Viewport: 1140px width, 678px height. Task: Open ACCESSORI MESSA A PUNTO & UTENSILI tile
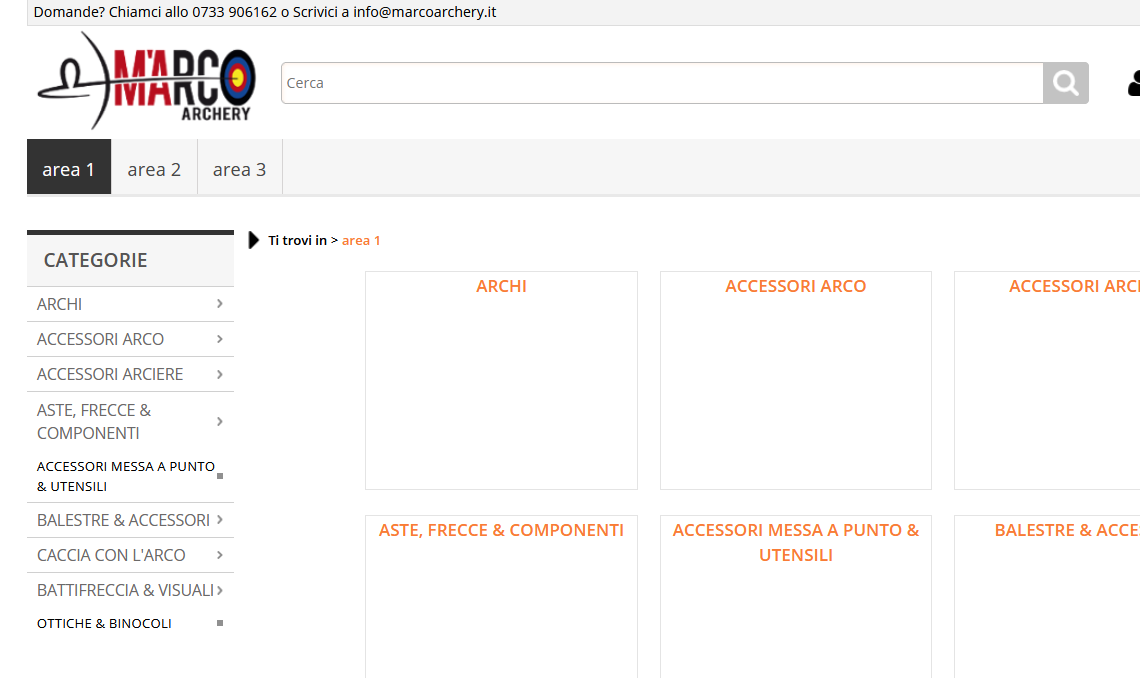tap(795, 542)
